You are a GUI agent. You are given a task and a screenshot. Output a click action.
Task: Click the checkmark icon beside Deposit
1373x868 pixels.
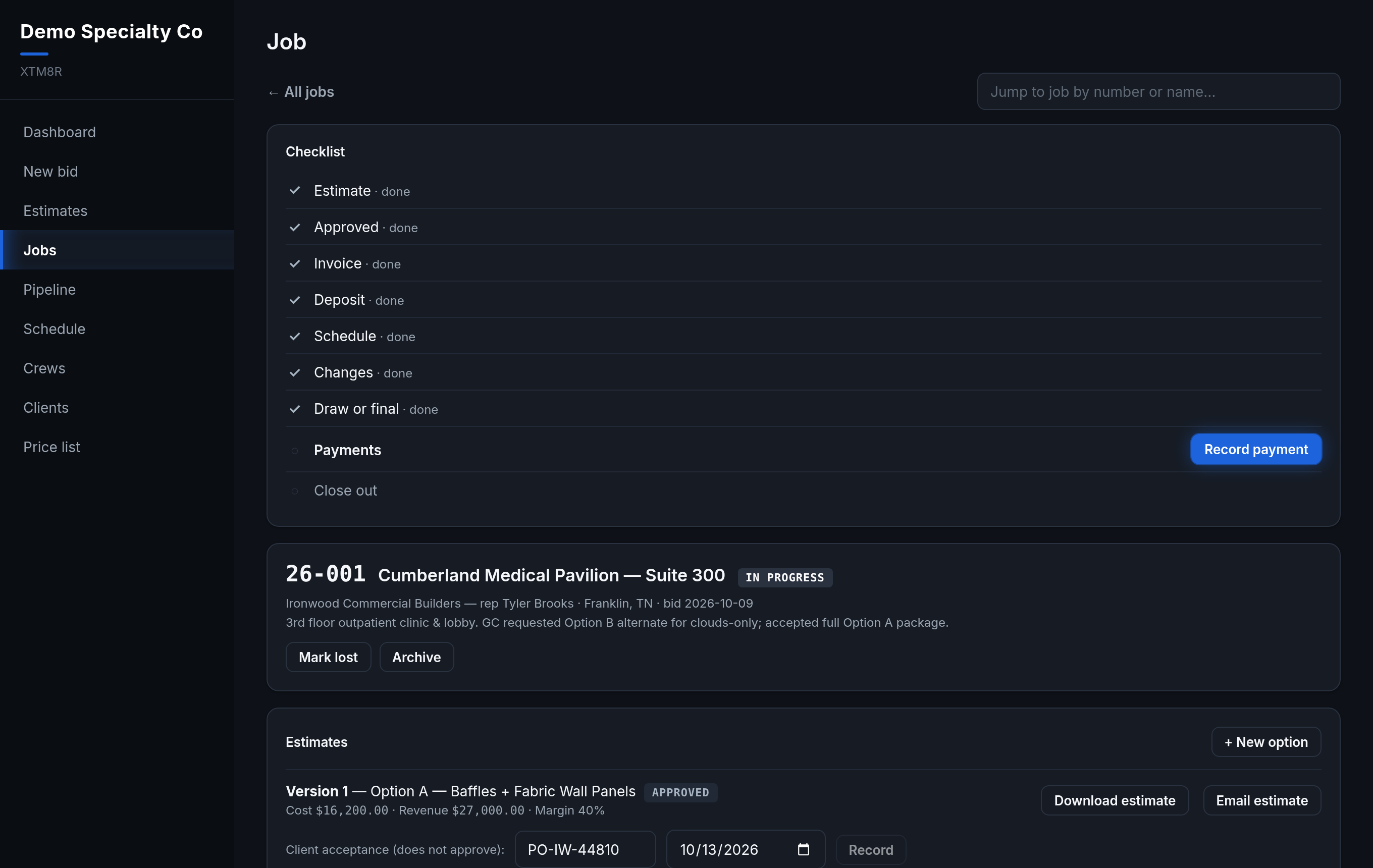click(x=295, y=300)
